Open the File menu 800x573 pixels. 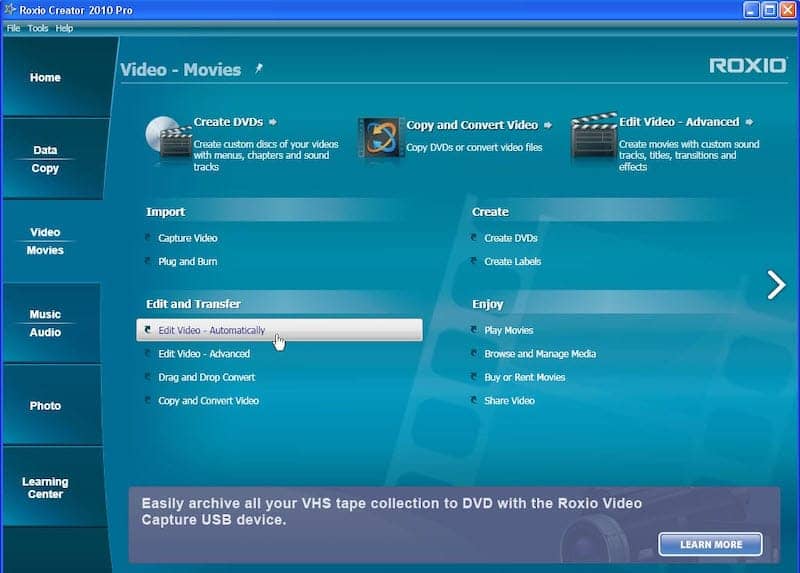point(13,28)
